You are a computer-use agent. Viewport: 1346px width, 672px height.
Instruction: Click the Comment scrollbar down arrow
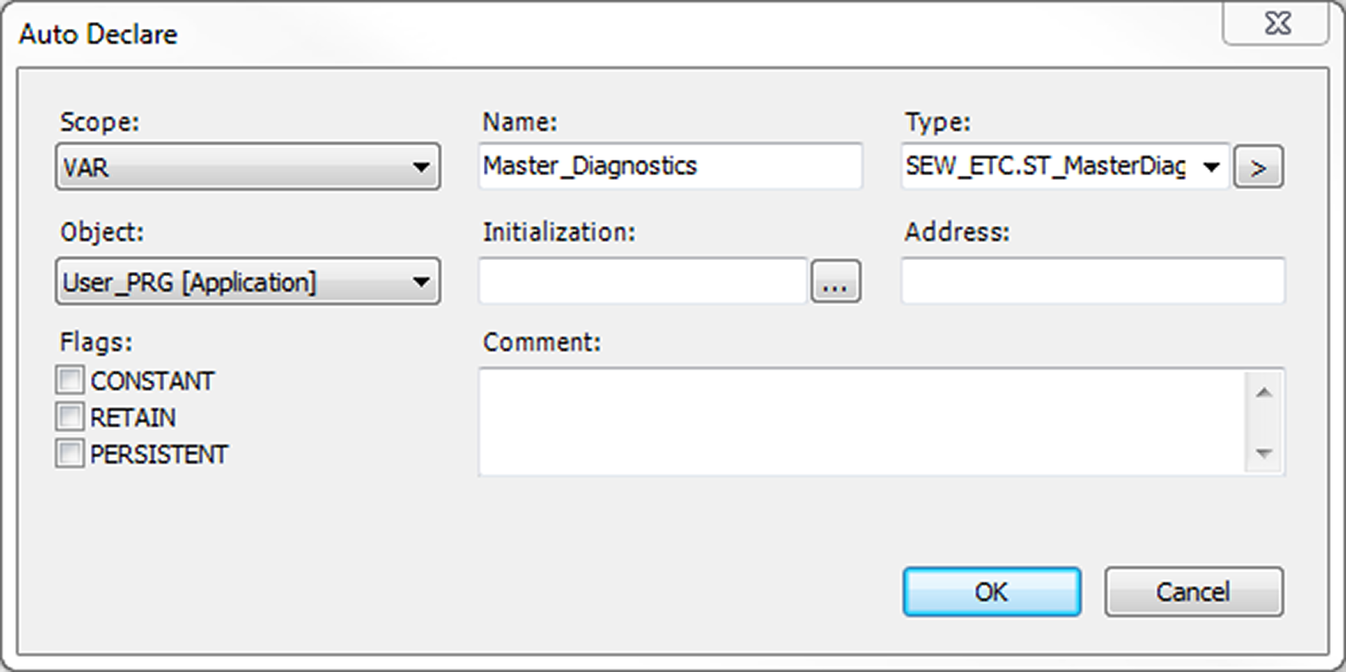(x=1264, y=453)
